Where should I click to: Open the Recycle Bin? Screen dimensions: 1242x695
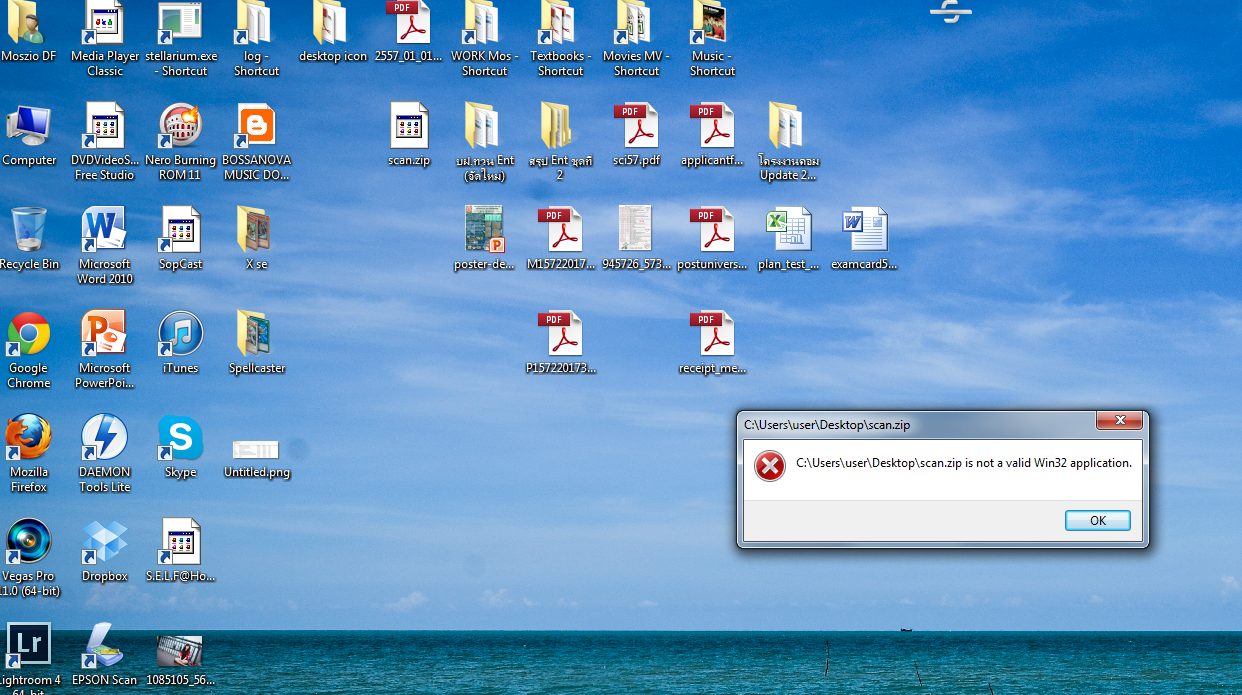tap(29, 230)
